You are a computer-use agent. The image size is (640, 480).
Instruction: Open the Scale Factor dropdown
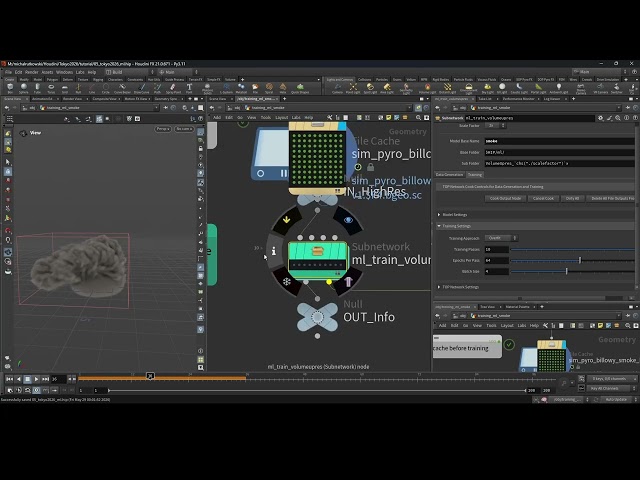[x=496, y=126]
